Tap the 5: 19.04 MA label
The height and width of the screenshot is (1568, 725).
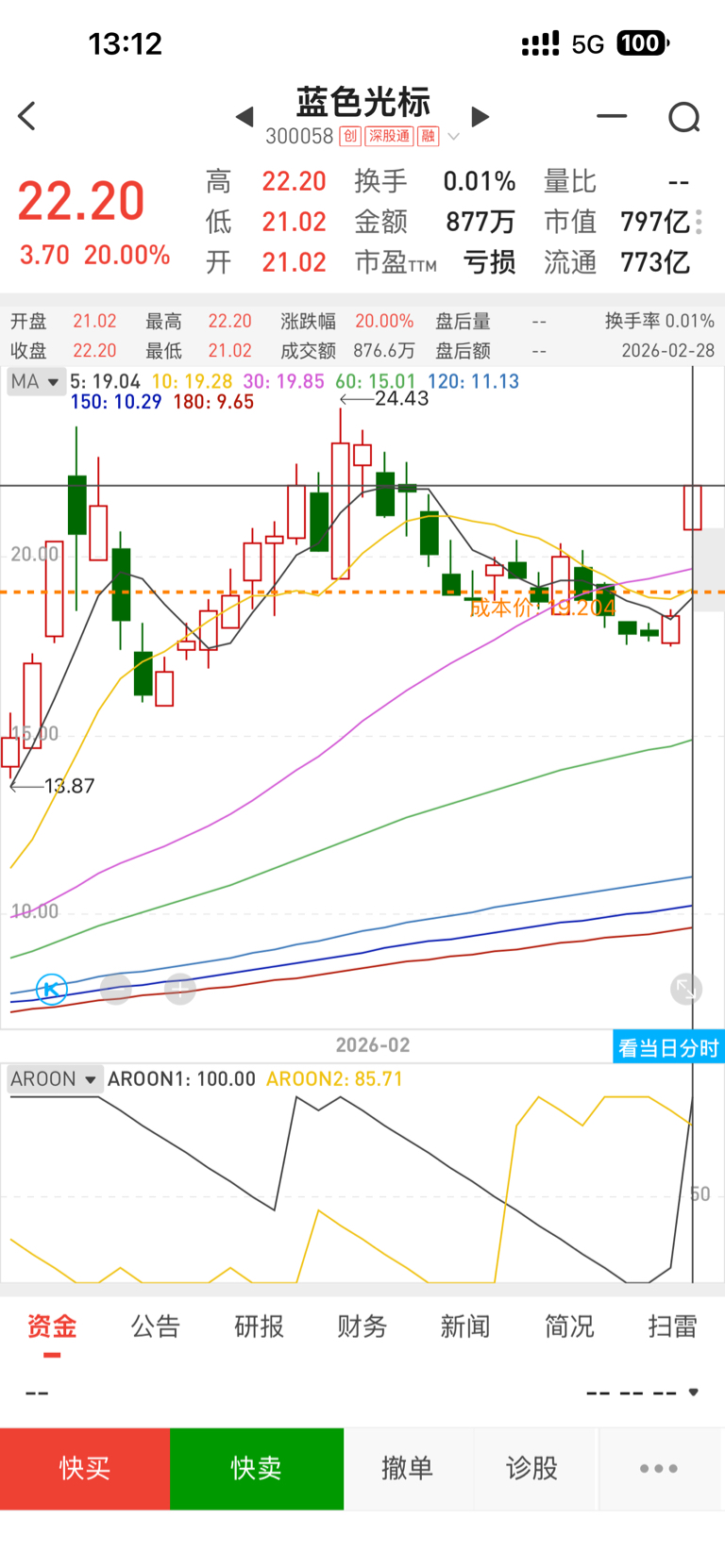[x=105, y=381]
